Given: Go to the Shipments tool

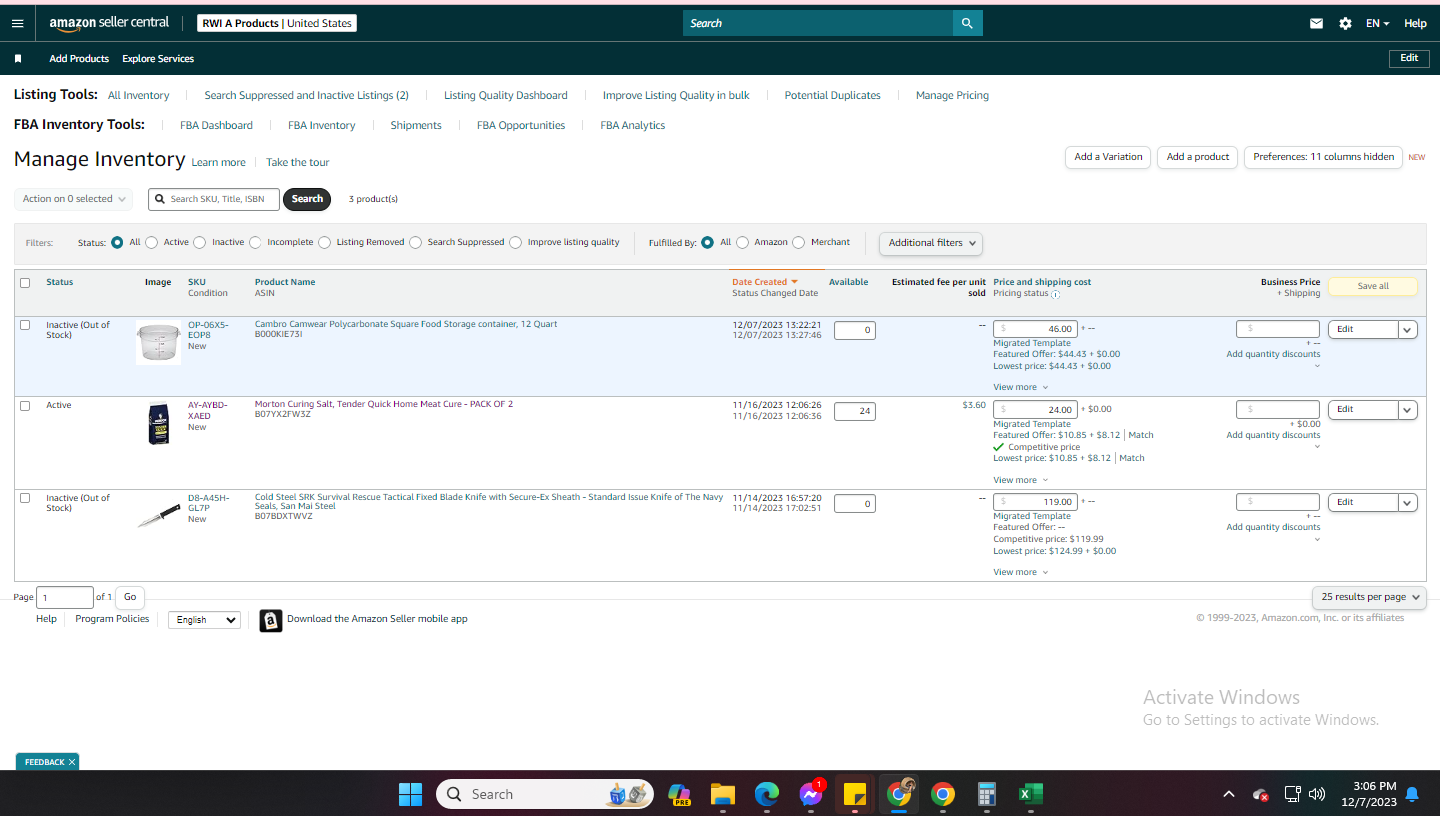Looking at the screenshot, I should 416,126.
